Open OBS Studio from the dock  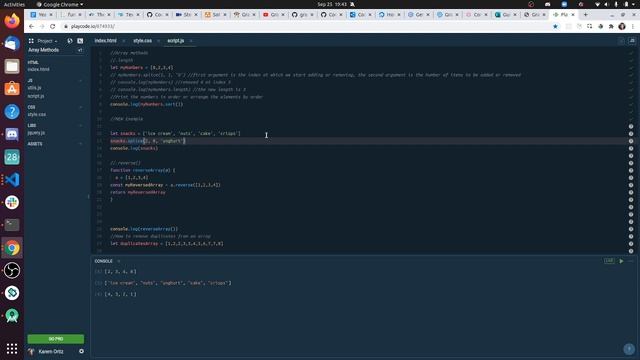12,270
